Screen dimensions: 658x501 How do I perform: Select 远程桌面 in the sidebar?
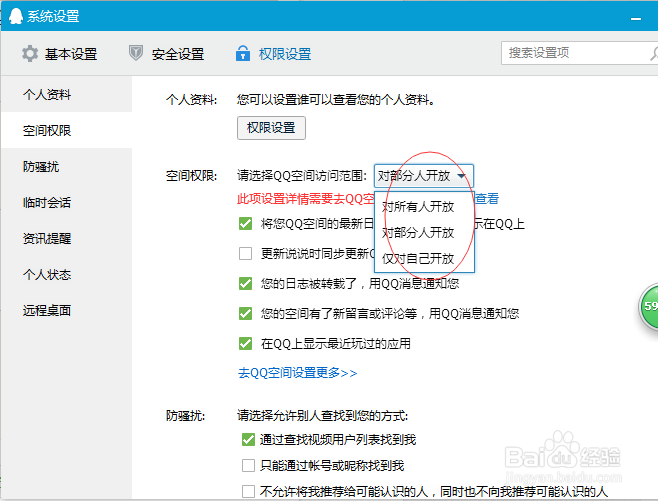coord(66,311)
